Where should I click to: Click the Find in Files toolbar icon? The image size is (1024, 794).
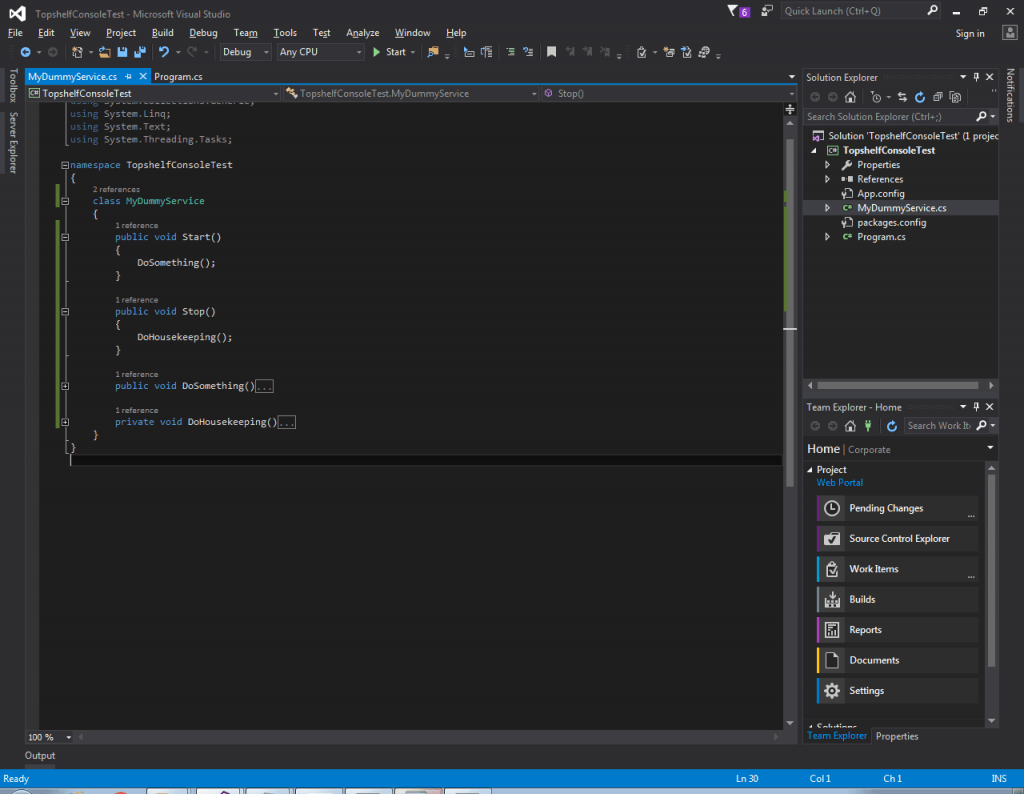tap(432, 52)
